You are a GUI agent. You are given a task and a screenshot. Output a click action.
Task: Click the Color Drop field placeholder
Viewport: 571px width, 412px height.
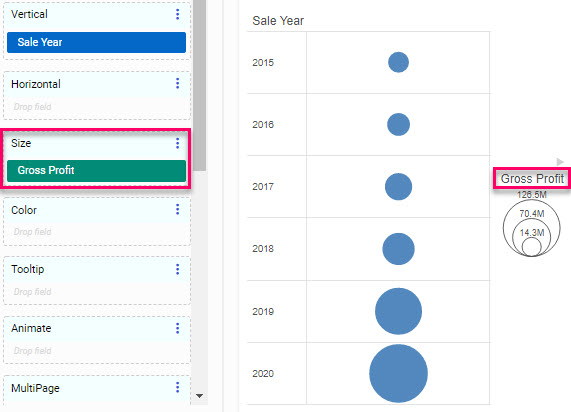pyautogui.click(x=32, y=232)
